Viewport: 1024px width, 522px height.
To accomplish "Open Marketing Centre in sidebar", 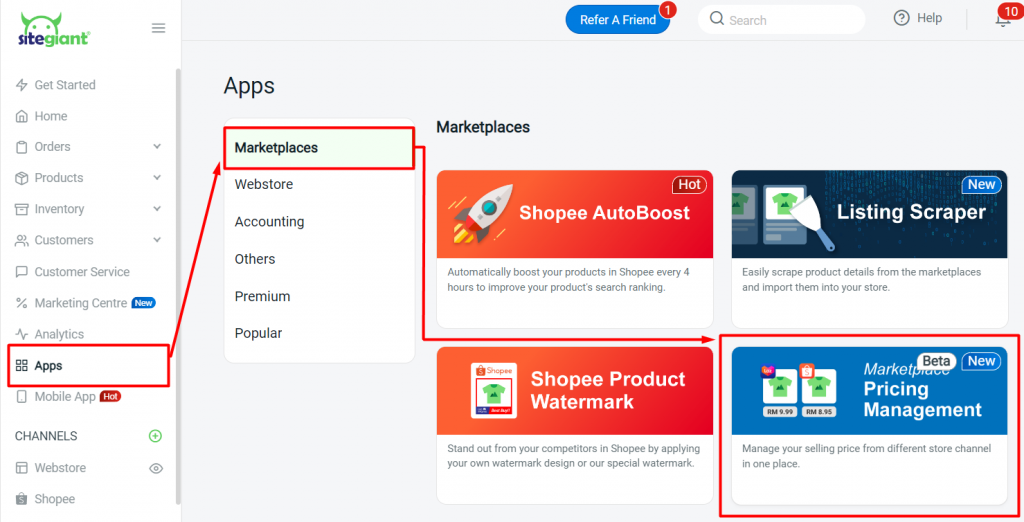I will [x=81, y=303].
